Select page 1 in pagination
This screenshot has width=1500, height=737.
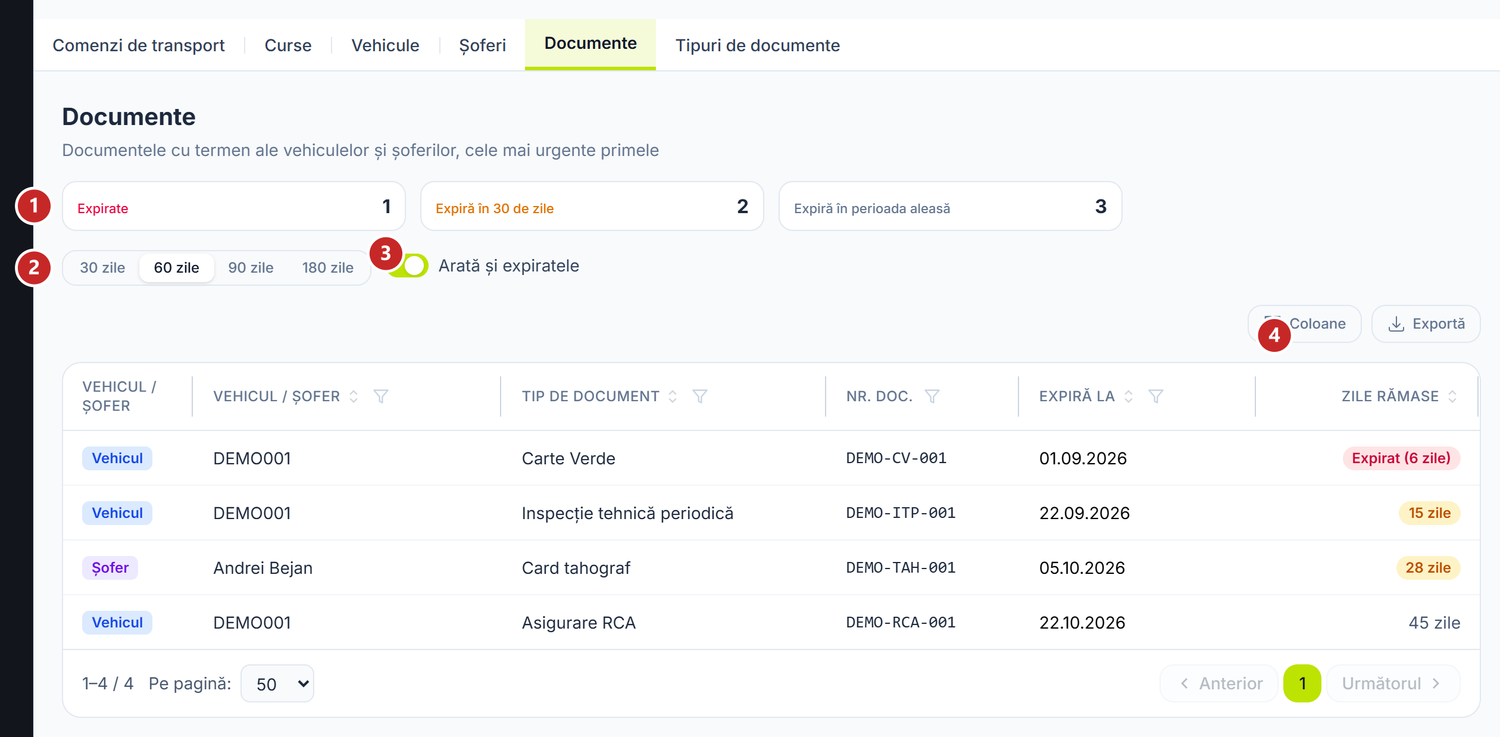coord(1302,684)
